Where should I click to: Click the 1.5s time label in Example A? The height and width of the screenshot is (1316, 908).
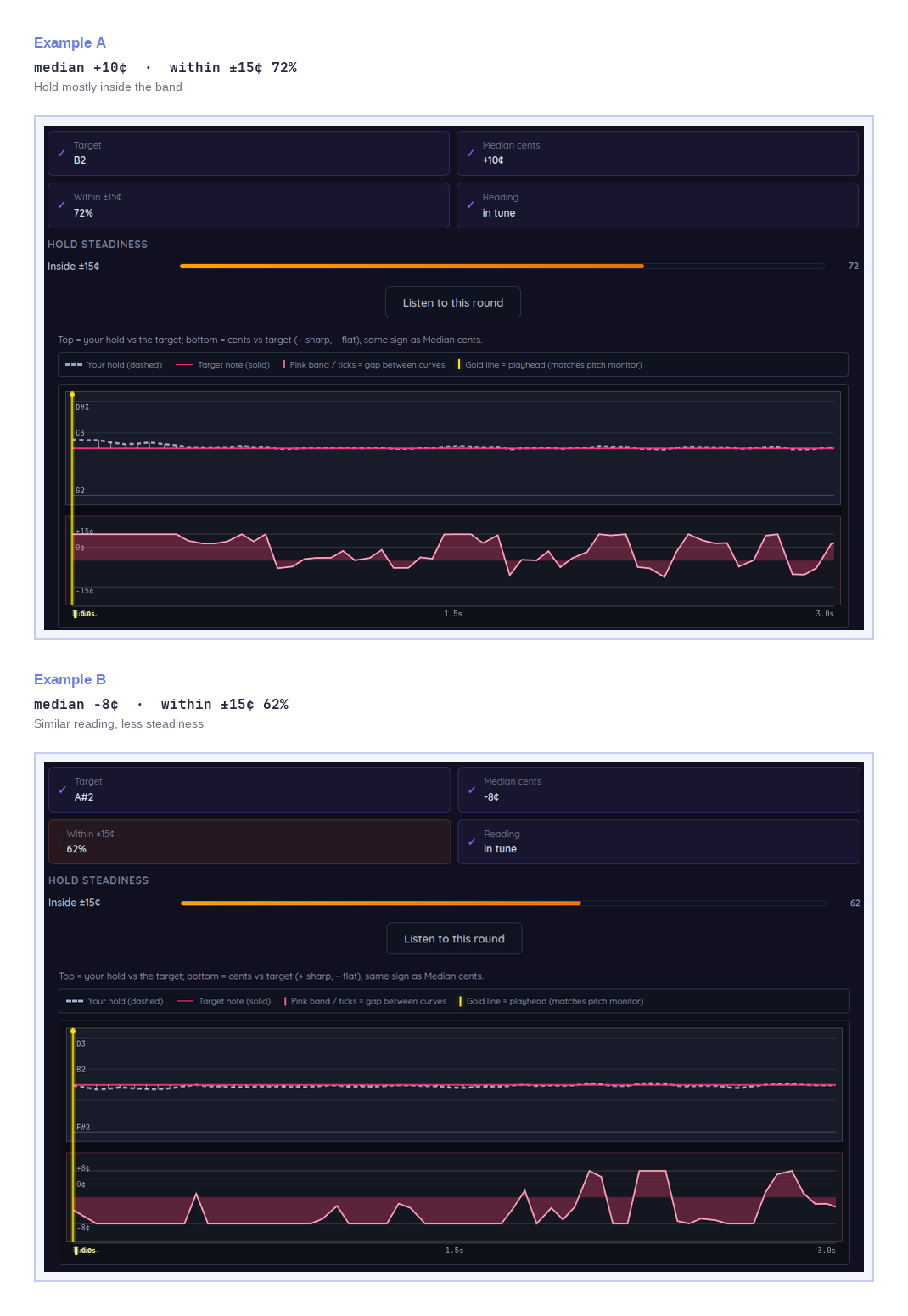tap(453, 614)
